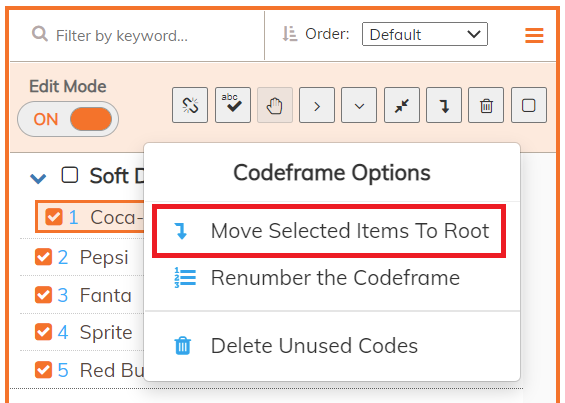
Task: Click the abc spell-check icon
Action: click(x=233, y=105)
